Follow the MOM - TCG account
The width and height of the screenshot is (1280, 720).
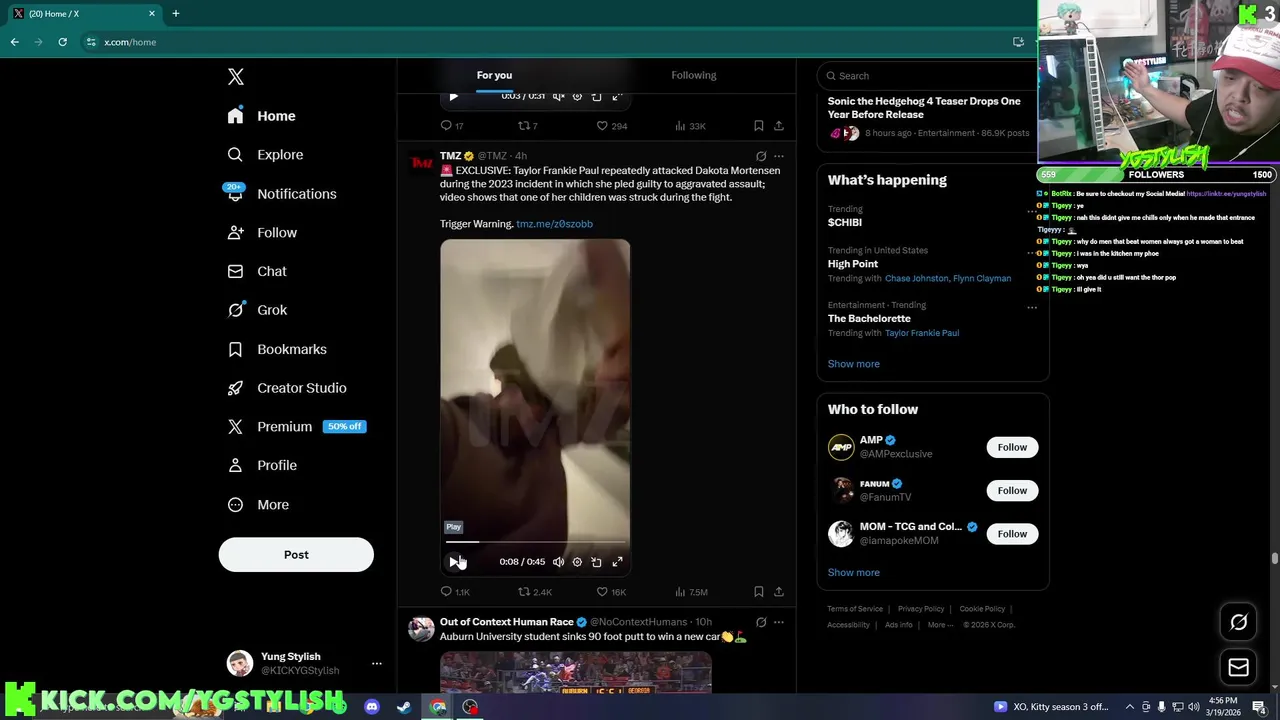[x=1012, y=534]
